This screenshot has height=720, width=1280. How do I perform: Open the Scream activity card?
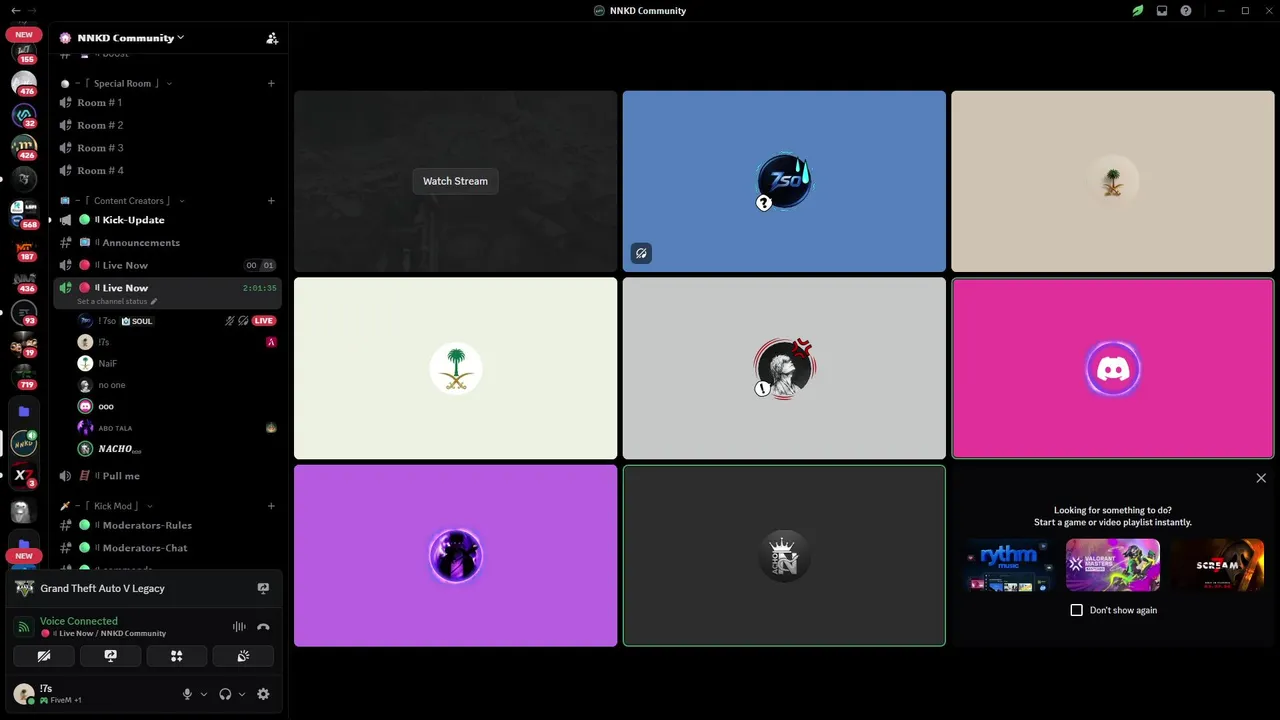[x=1218, y=565]
